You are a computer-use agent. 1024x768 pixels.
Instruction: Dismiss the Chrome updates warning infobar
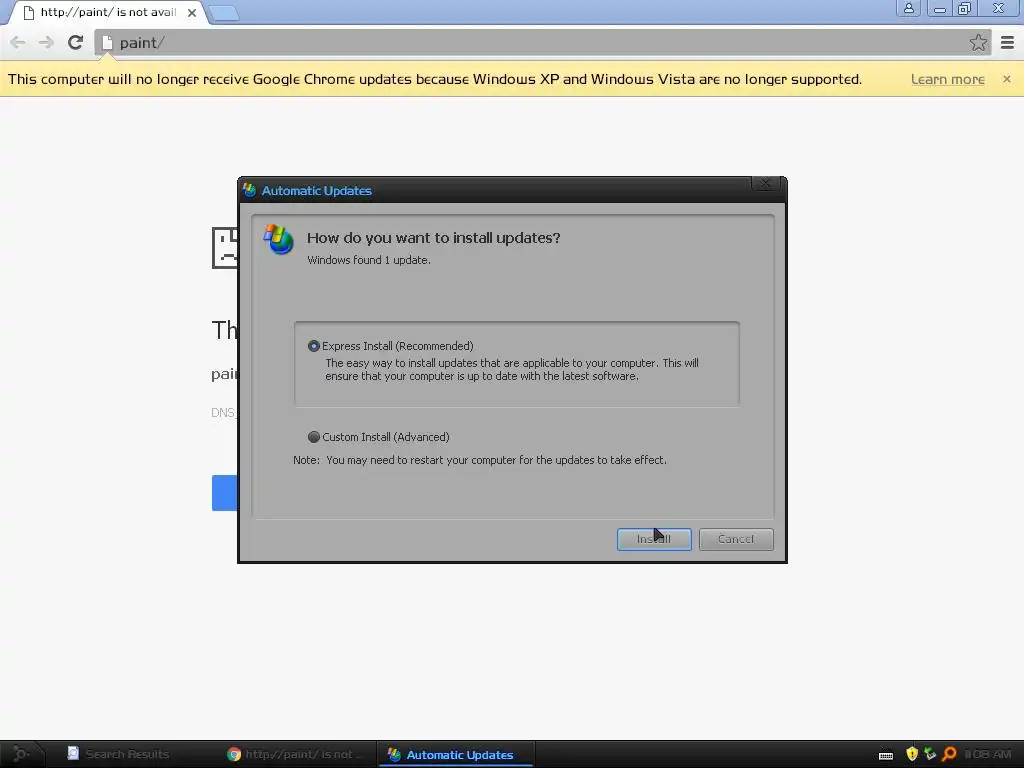click(1006, 79)
